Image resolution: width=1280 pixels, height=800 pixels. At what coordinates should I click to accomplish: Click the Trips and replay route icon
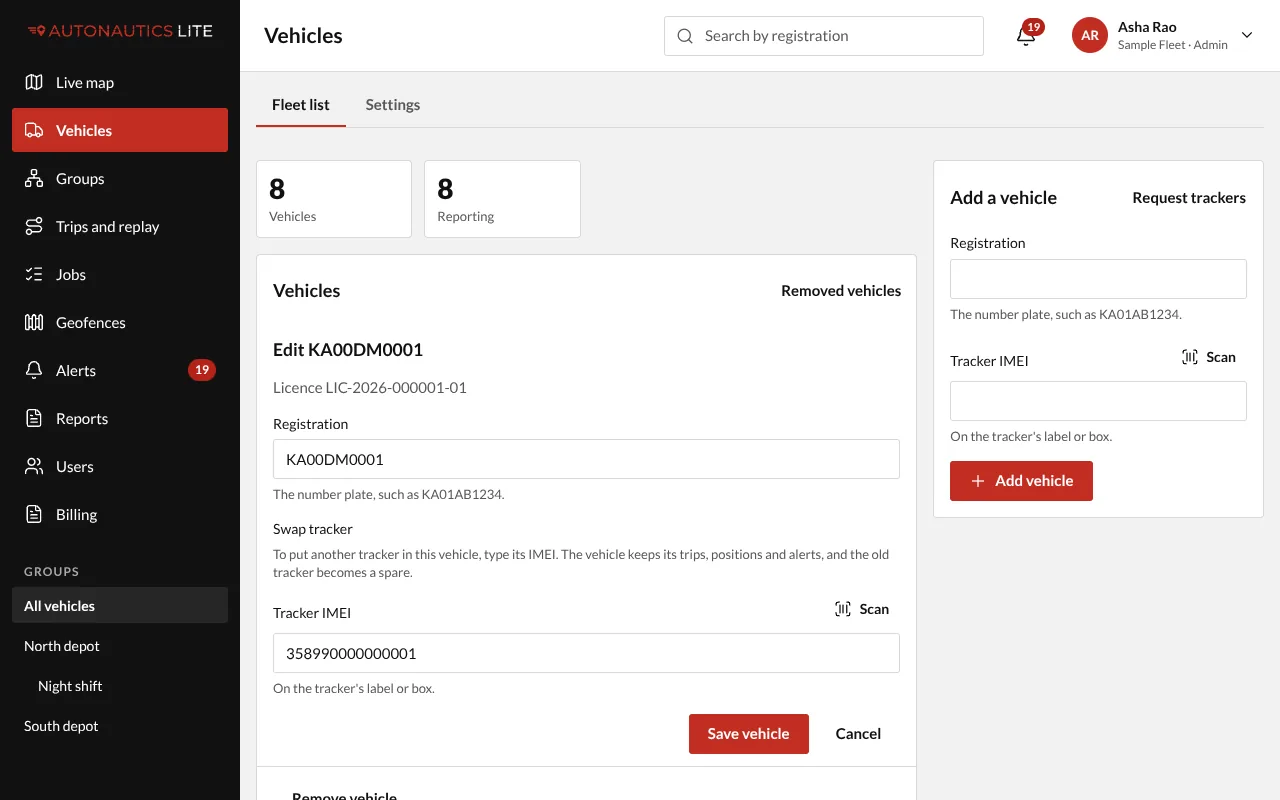34,226
